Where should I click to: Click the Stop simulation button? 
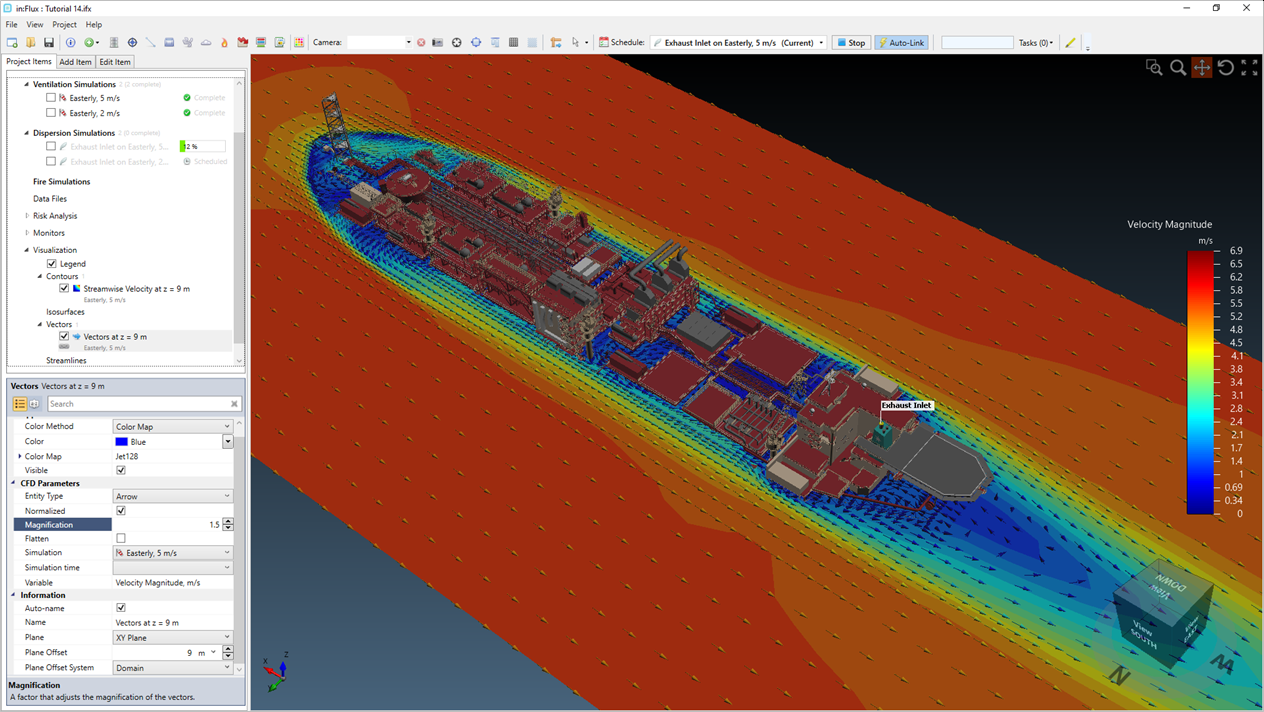(851, 43)
